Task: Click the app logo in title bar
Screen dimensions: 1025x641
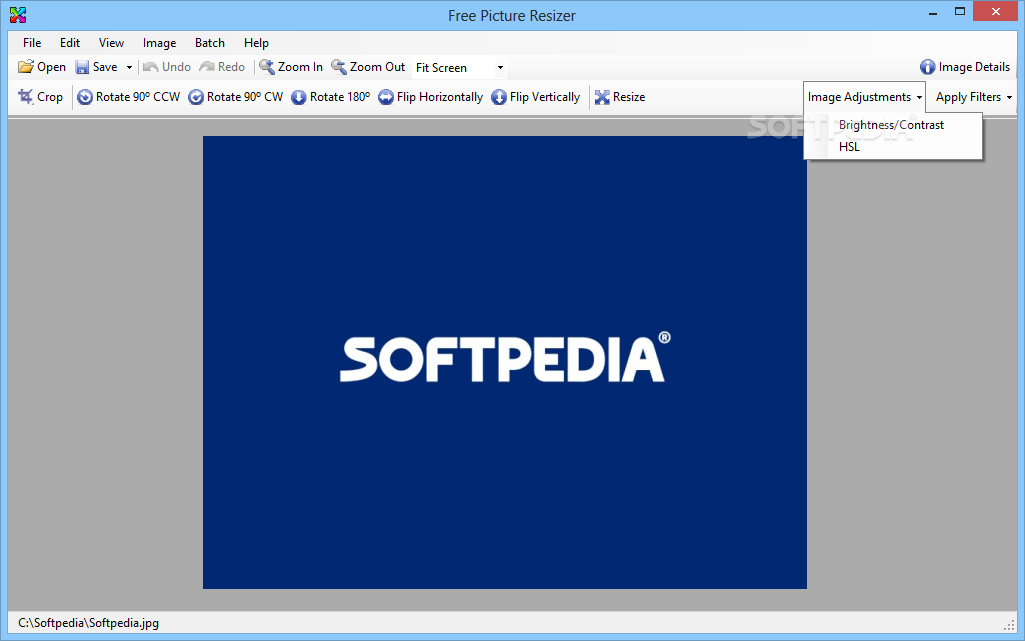Action: (x=18, y=15)
